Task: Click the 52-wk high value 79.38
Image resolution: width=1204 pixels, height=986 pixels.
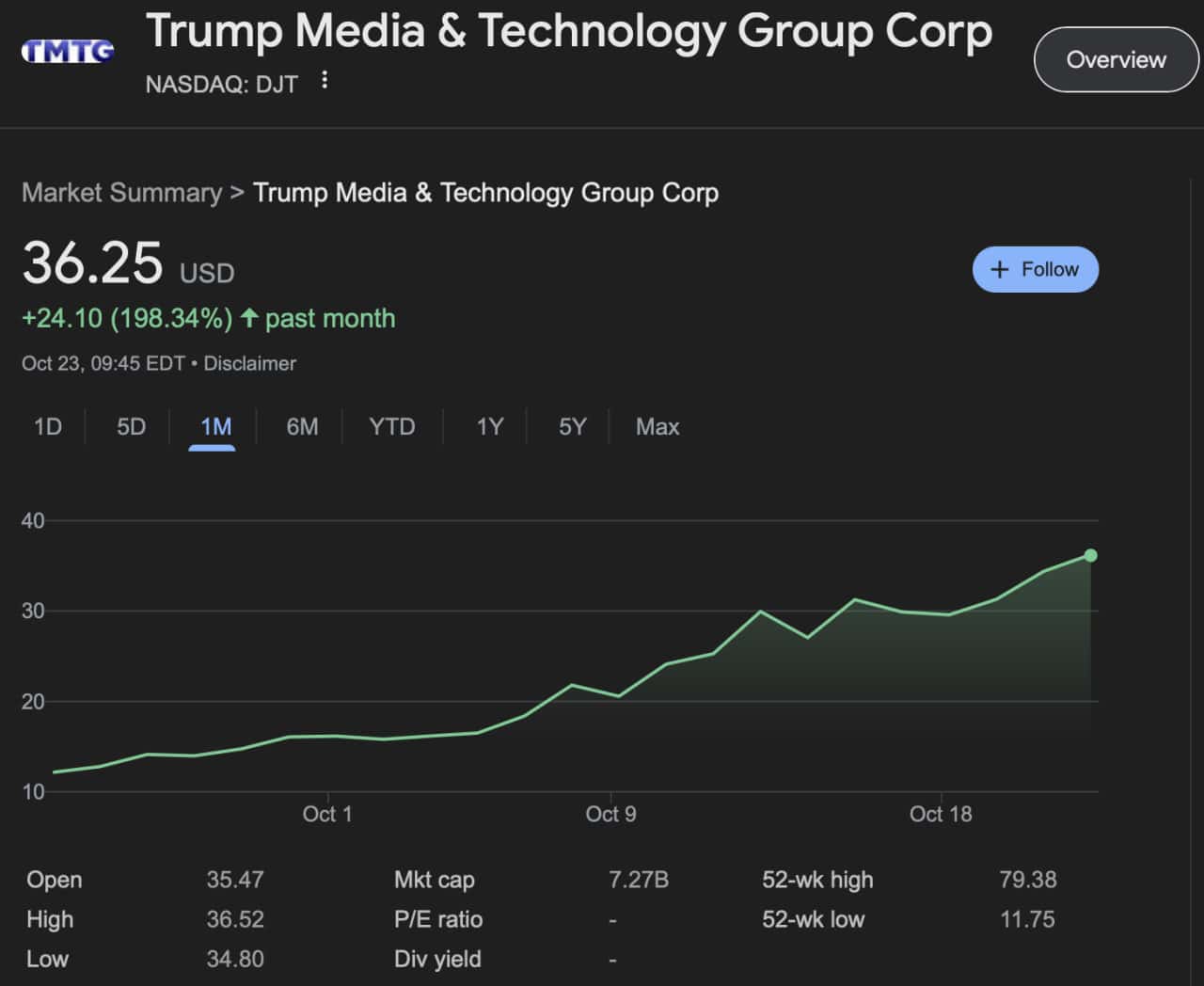Action: (1028, 880)
